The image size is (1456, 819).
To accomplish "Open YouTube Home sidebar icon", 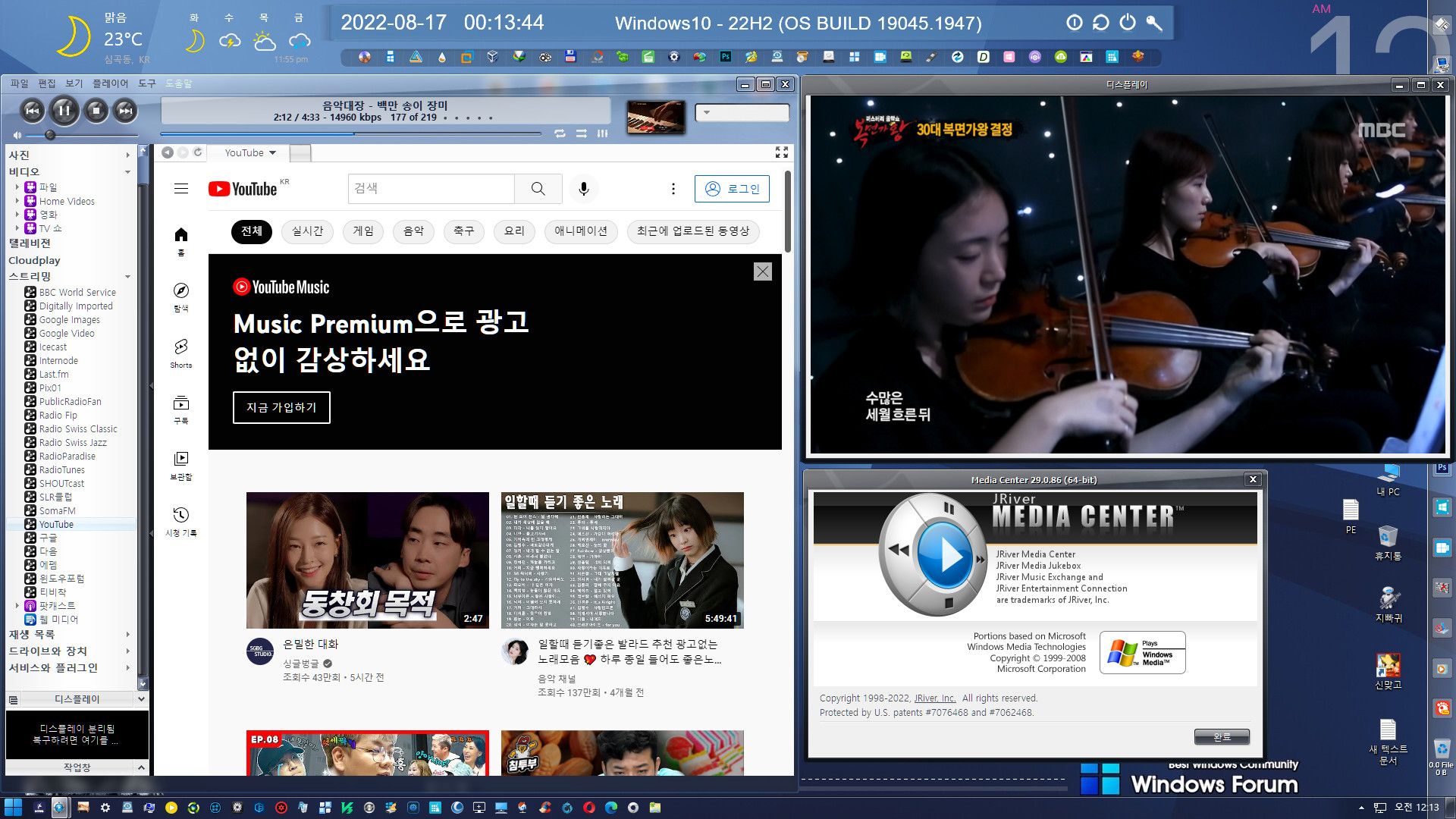I will coord(181,241).
